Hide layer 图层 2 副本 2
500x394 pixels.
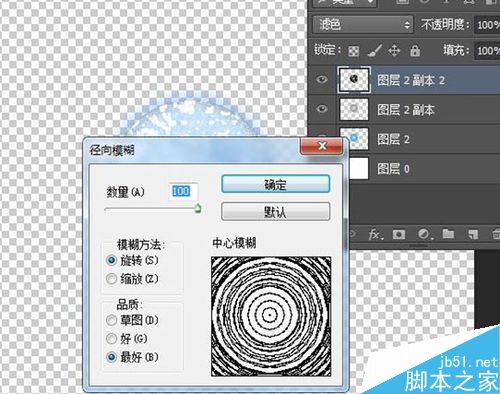(x=322, y=79)
